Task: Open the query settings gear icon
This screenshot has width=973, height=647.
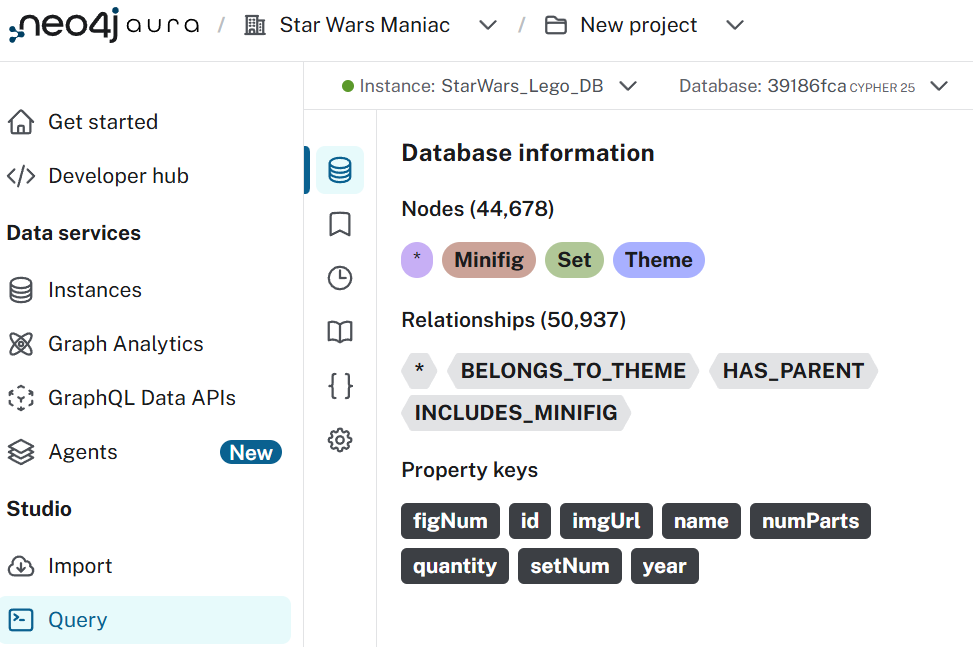Action: click(339, 440)
